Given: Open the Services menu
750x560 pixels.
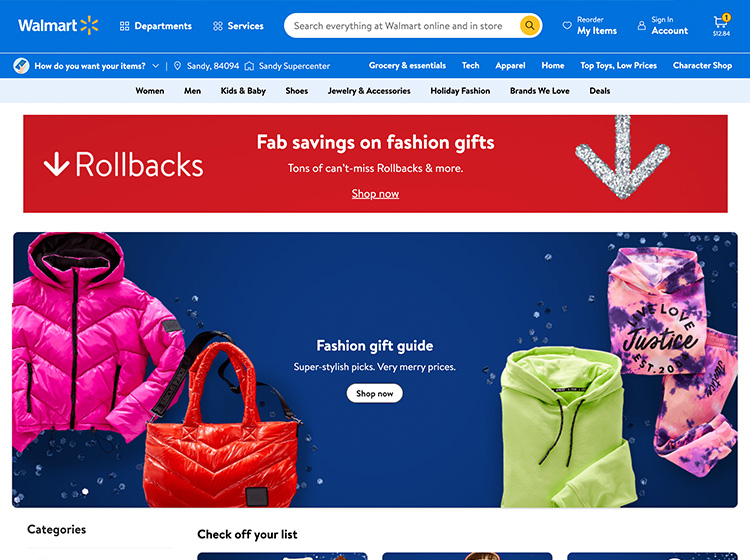Looking at the screenshot, I should [238, 26].
